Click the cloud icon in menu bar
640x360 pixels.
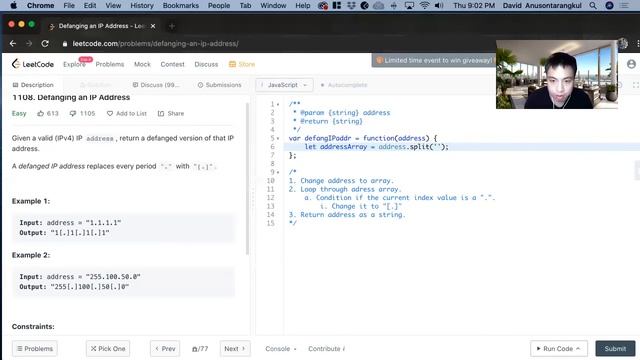click(378, 5)
